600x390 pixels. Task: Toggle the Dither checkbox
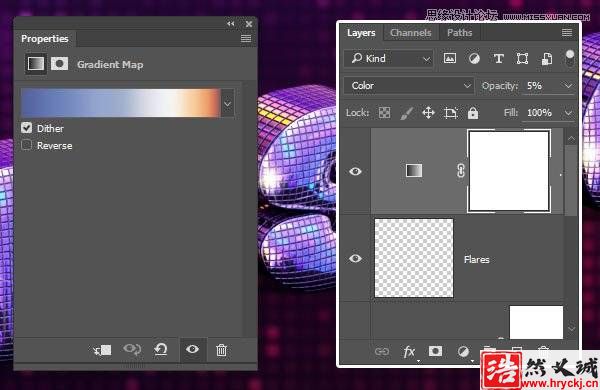tap(26, 127)
